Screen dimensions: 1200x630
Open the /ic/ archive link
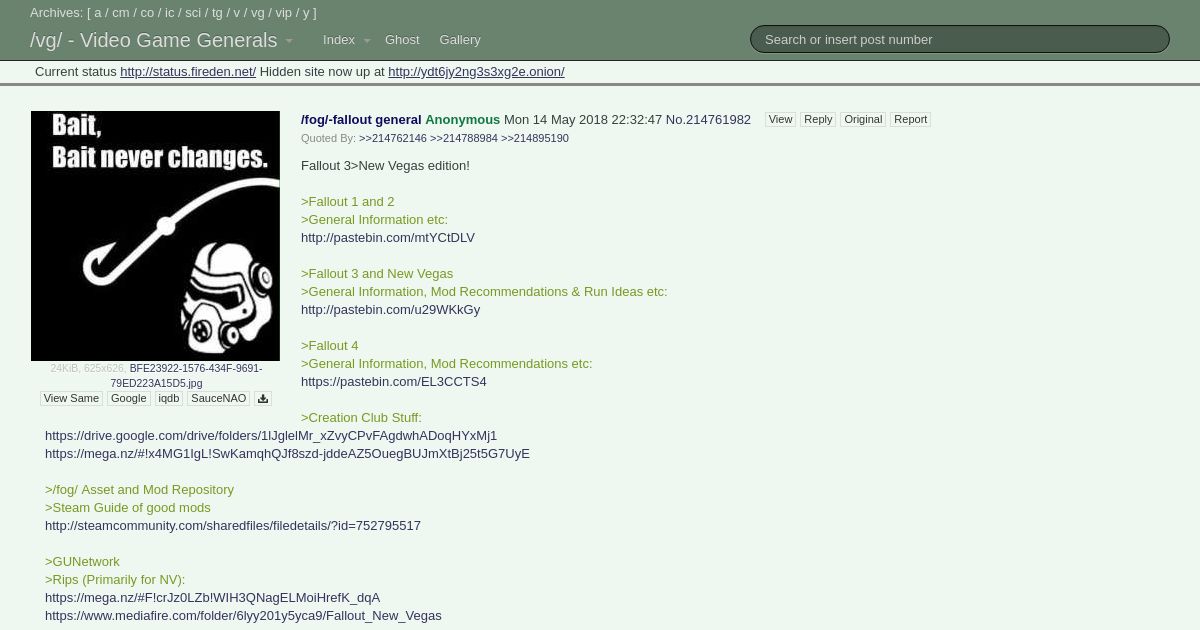169,13
